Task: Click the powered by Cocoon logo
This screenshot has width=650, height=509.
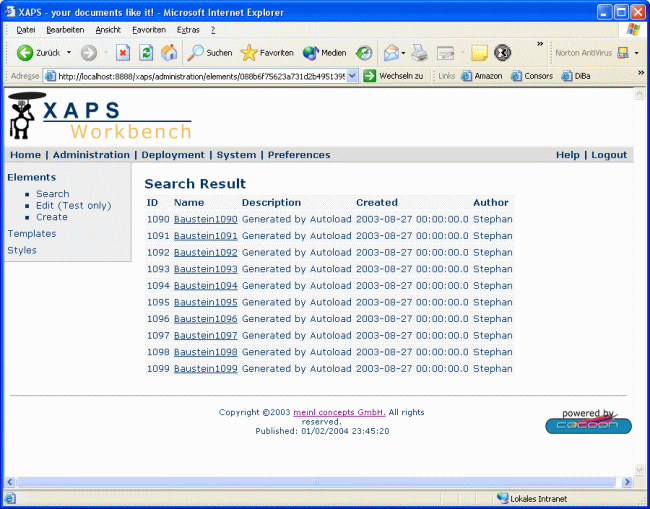Action: pos(588,422)
